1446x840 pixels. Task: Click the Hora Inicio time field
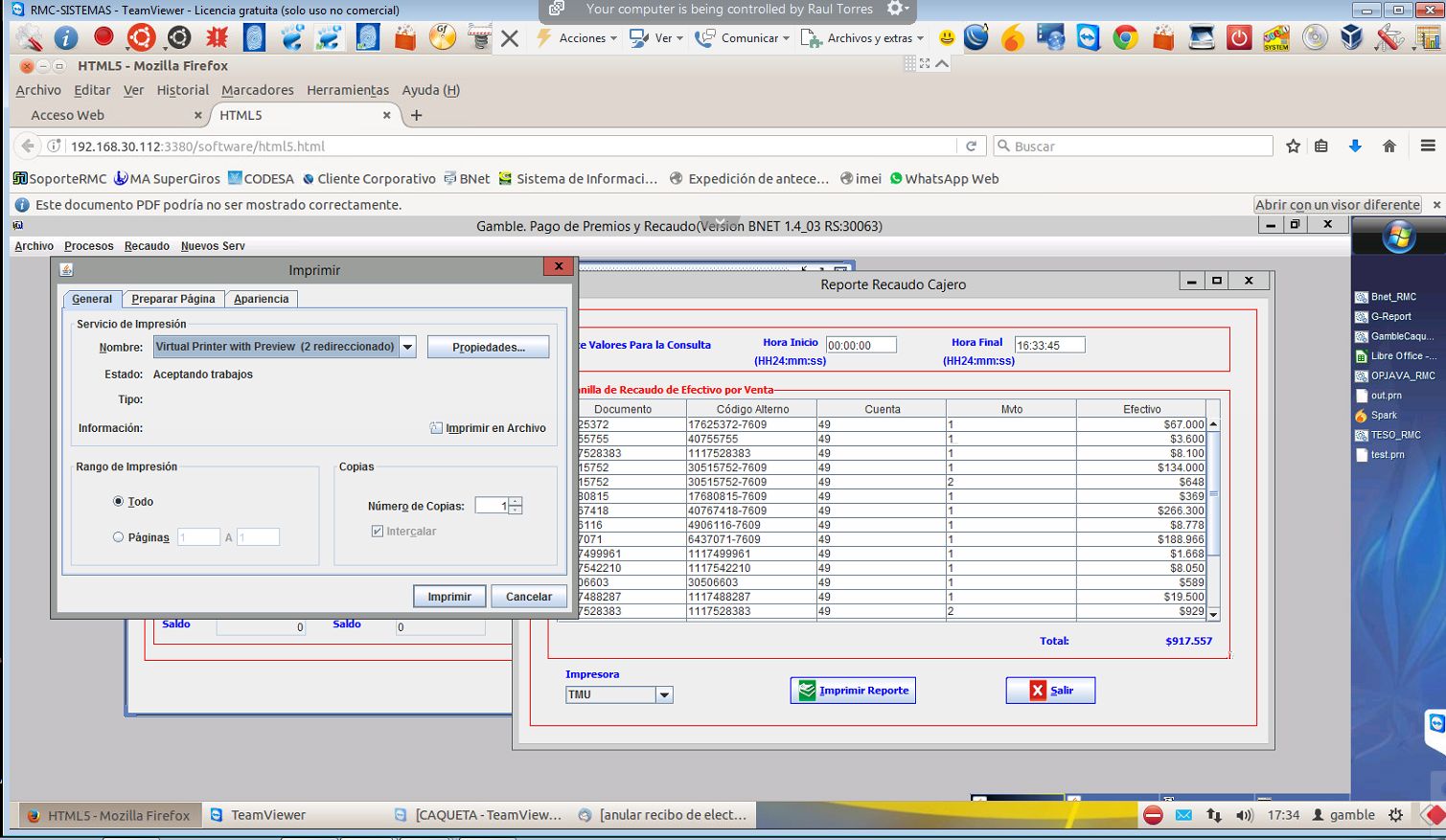click(861, 346)
